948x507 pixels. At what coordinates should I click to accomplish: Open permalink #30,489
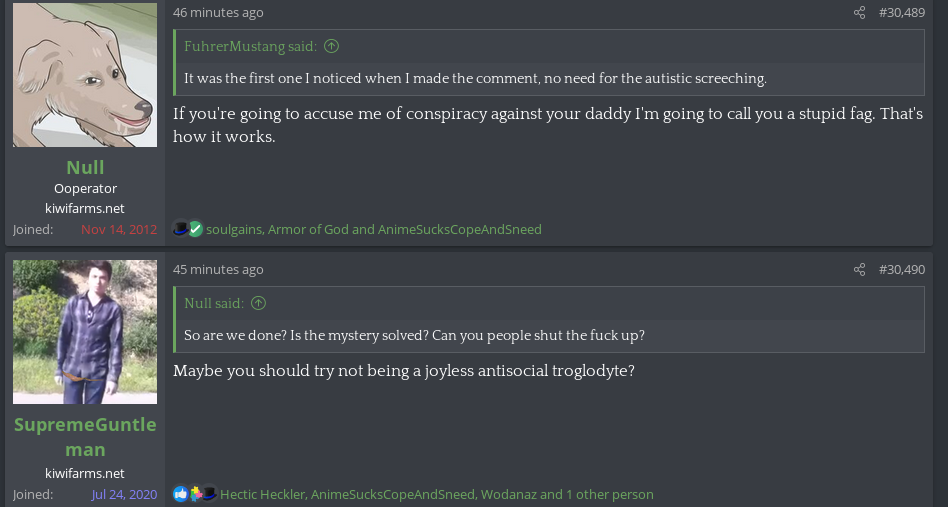[901, 13]
